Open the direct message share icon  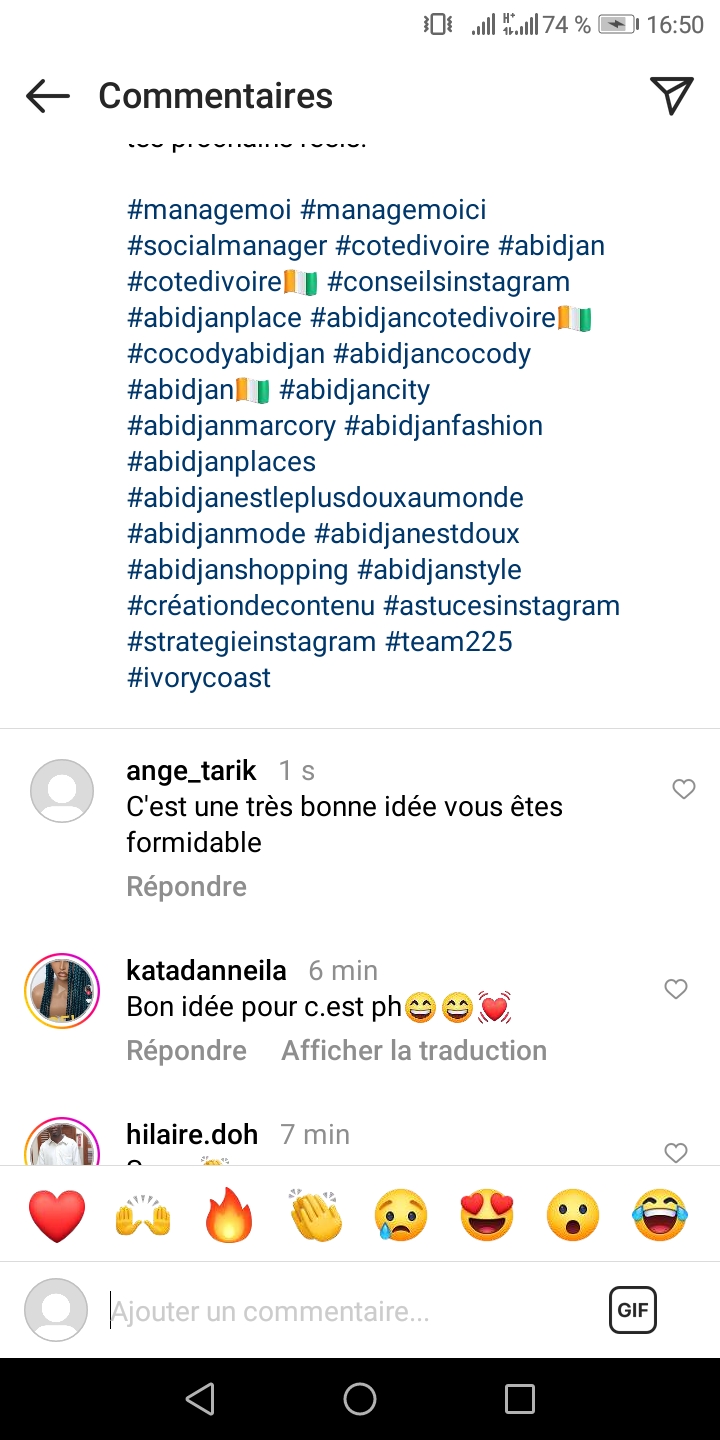(671, 95)
